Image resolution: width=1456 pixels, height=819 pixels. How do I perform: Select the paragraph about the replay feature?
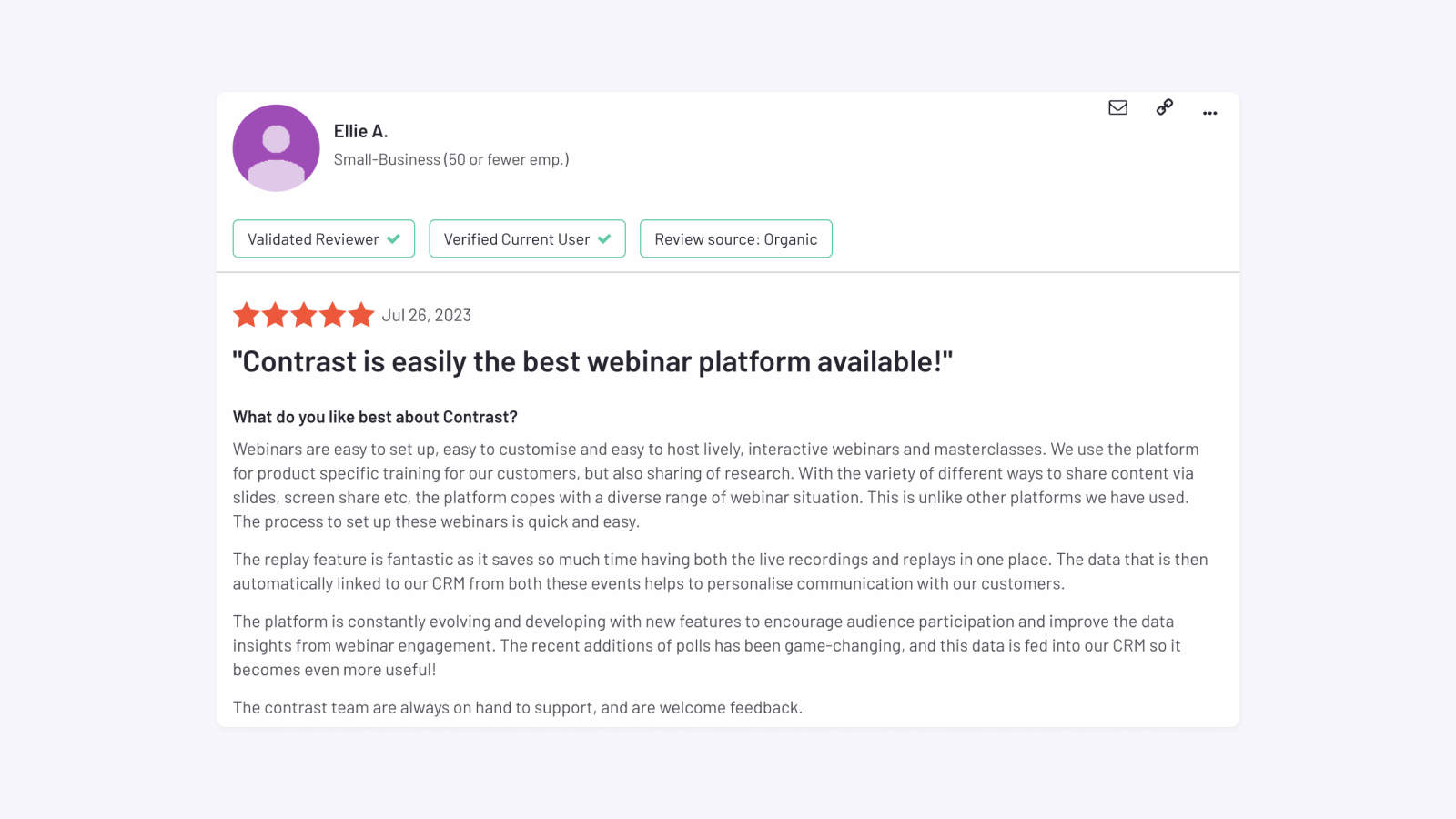coord(719,571)
